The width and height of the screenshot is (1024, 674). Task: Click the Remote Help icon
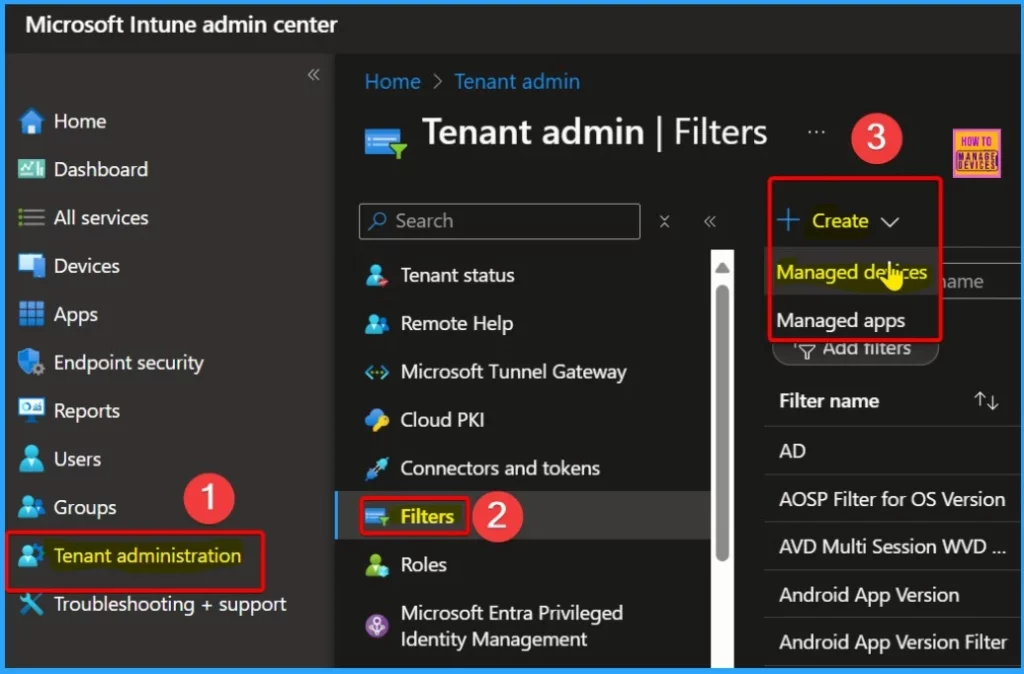[377, 324]
